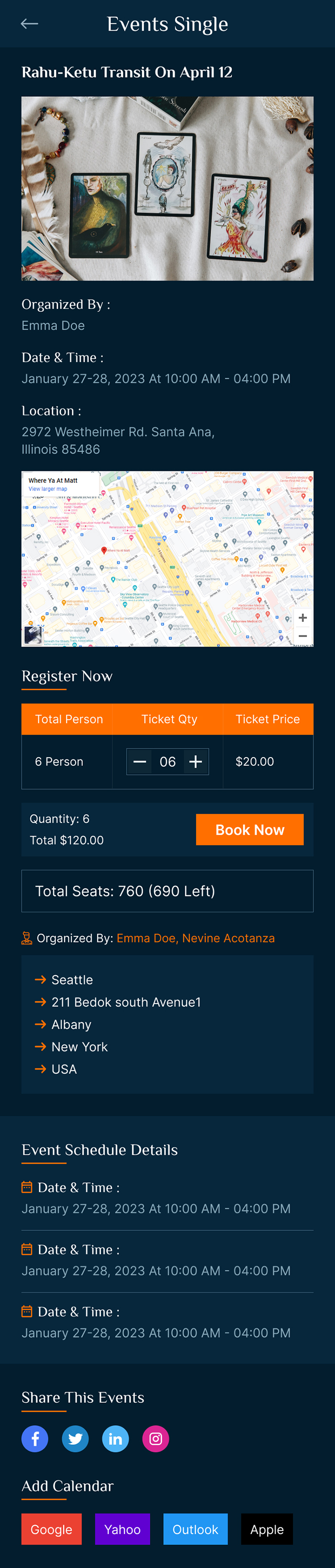Image resolution: width=335 pixels, height=1568 pixels.
Task: Open organizer Emma Doe, Nevine Acotanza link
Action: coord(195,938)
